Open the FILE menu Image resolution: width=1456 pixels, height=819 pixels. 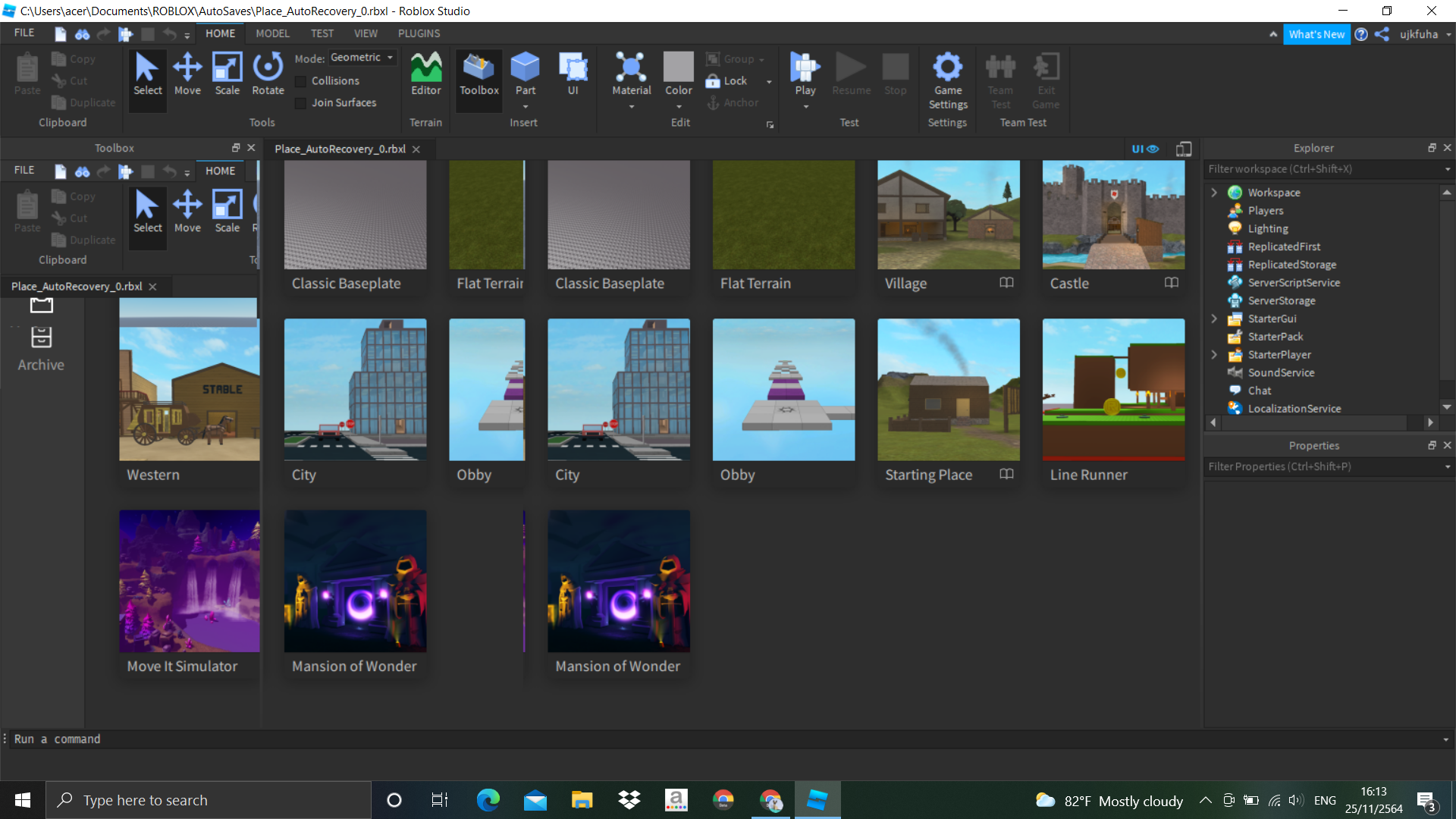24,33
